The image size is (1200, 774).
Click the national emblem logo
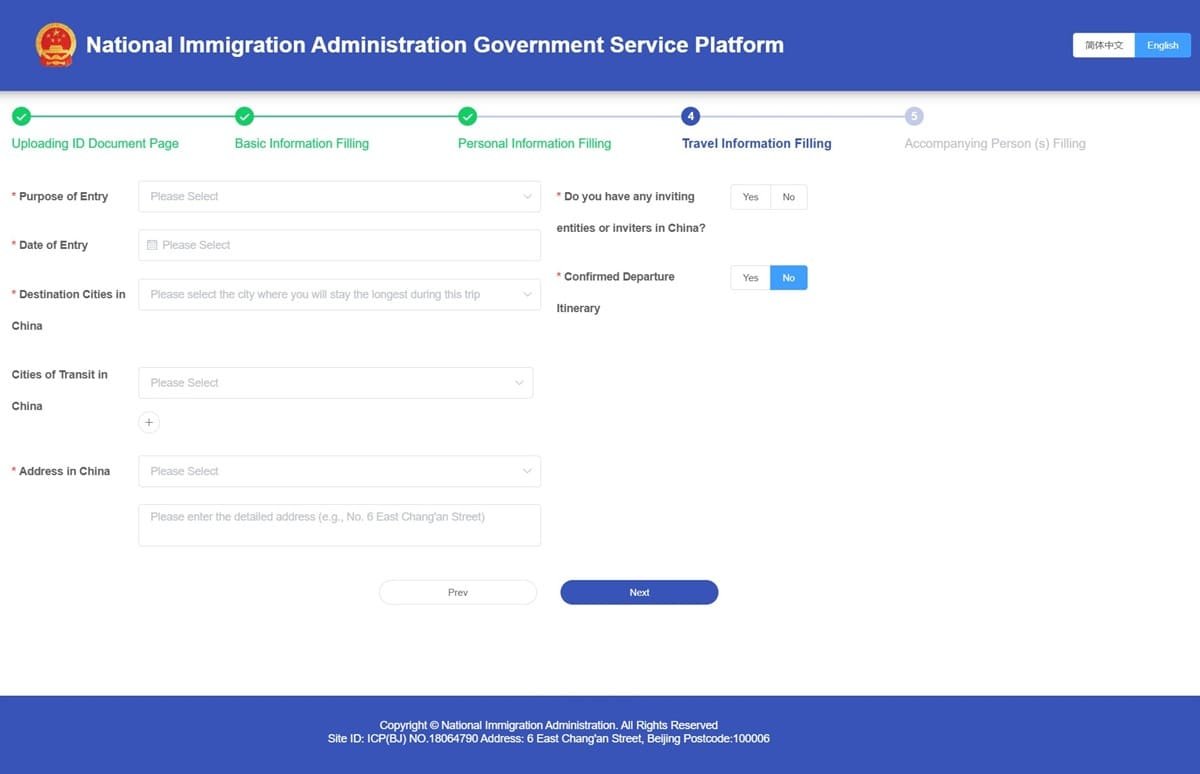tap(55, 45)
